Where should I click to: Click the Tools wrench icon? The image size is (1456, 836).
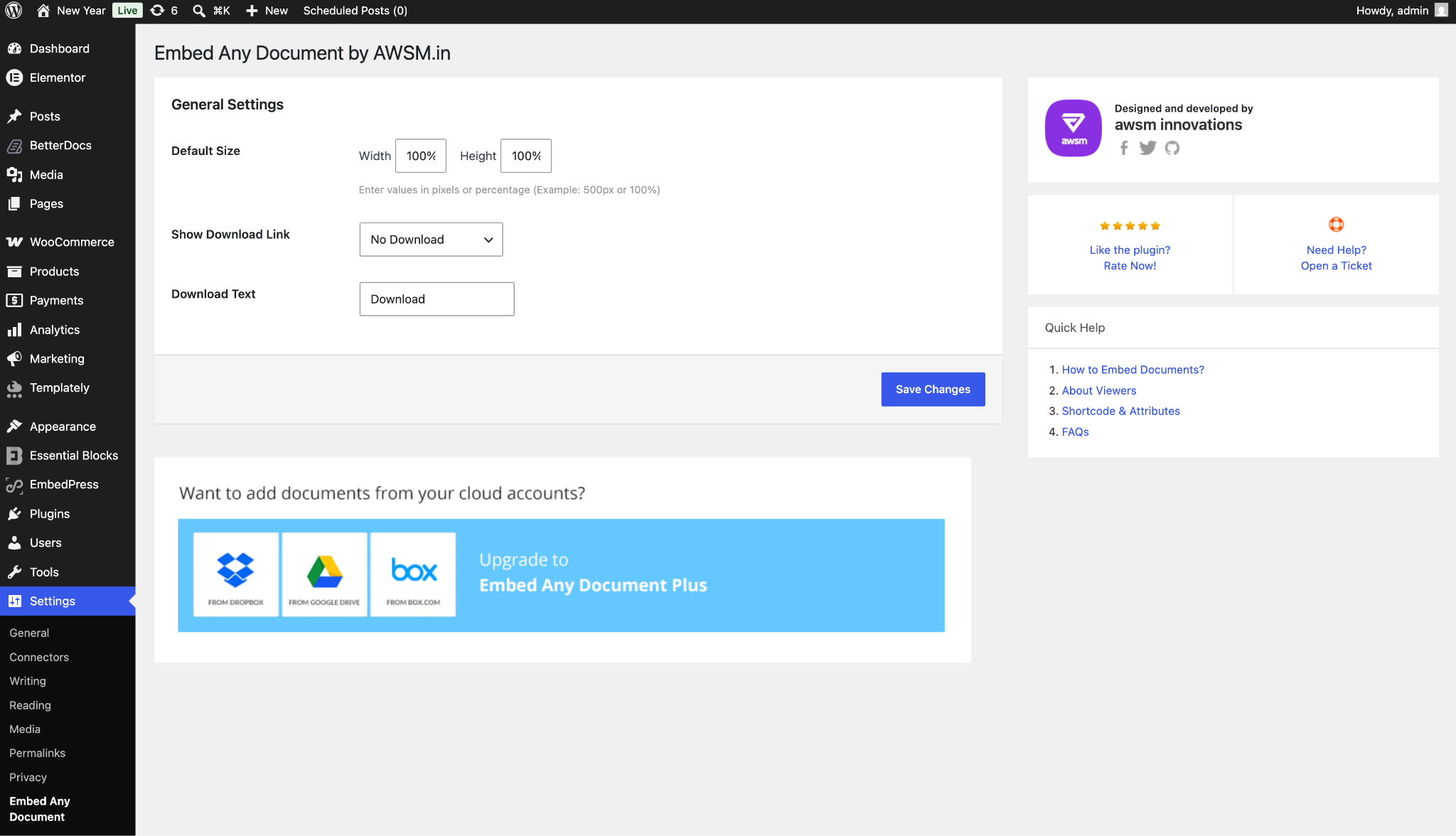tap(14, 572)
